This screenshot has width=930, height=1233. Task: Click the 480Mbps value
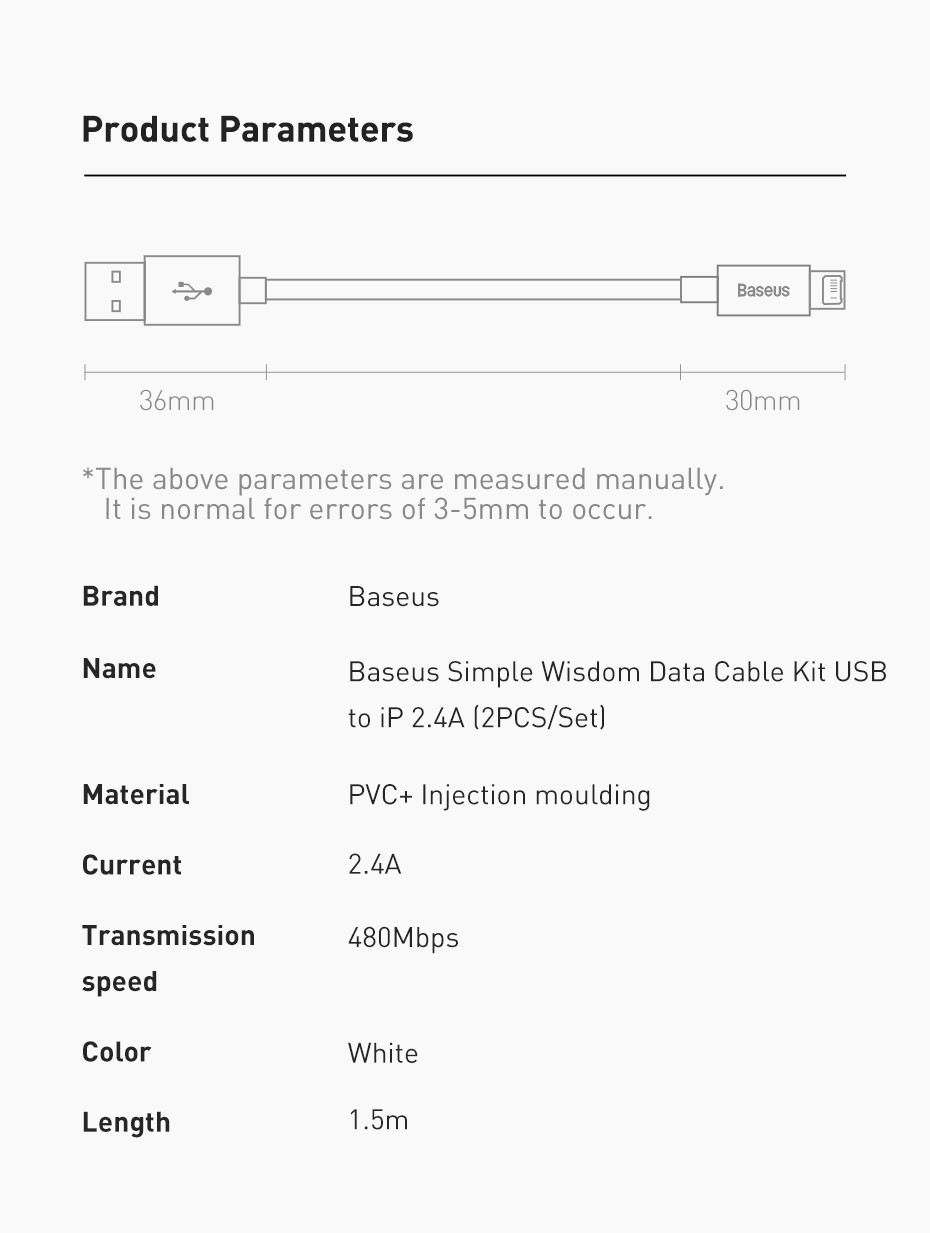[403, 938]
